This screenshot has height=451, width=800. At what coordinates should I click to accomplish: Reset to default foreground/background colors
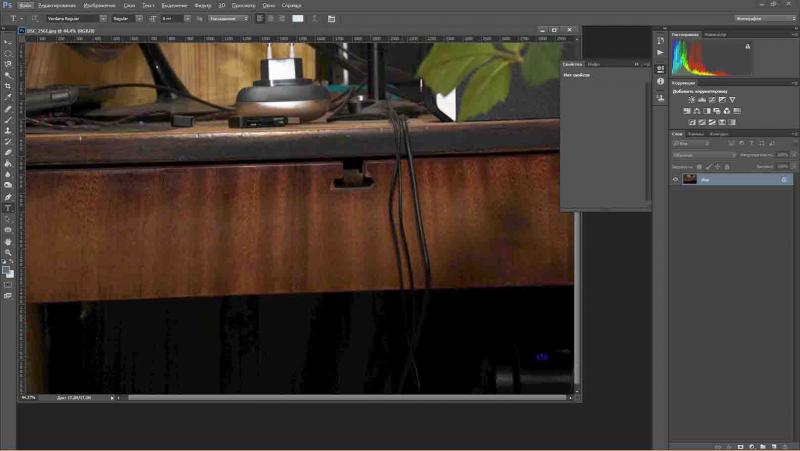pyautogui.click(x=4, y=262)
